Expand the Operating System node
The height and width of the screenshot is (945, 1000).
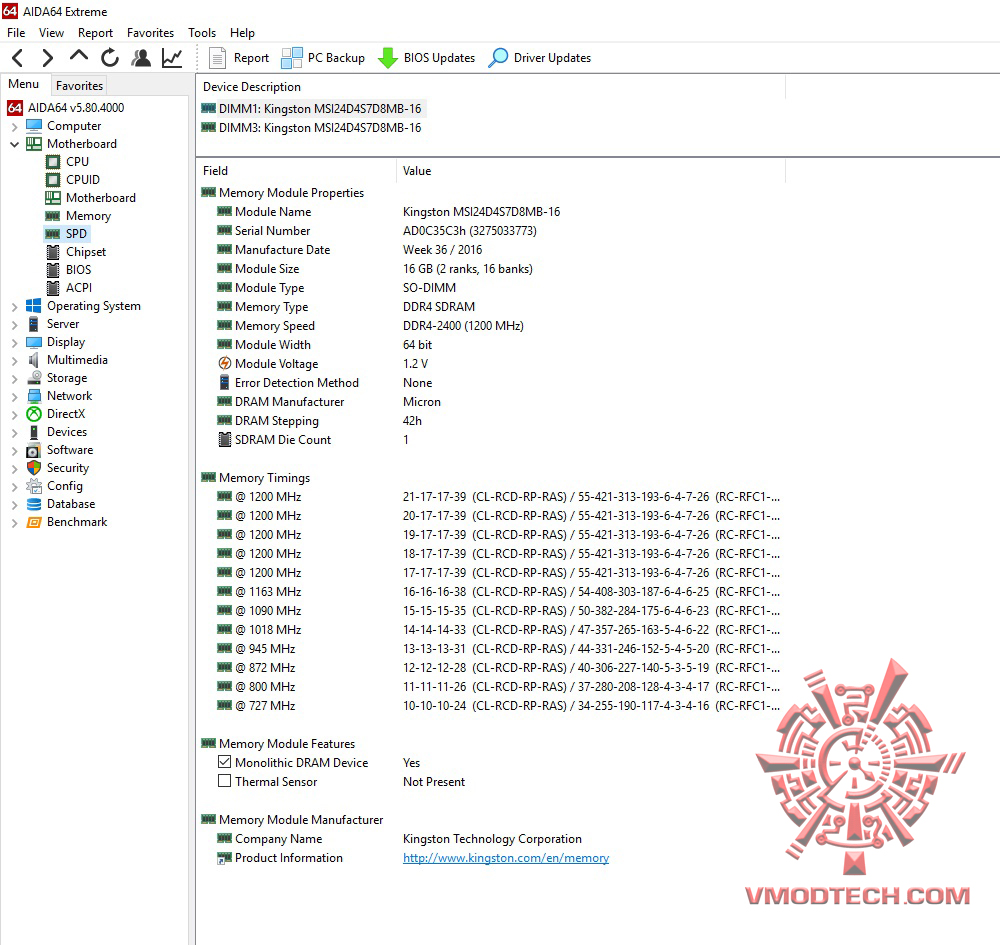point(14,307)
